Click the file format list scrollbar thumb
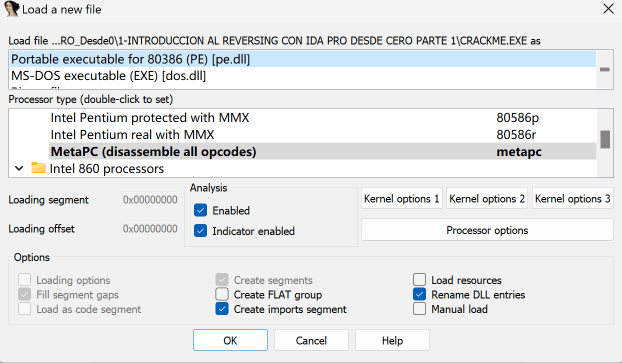 [605, 69]
